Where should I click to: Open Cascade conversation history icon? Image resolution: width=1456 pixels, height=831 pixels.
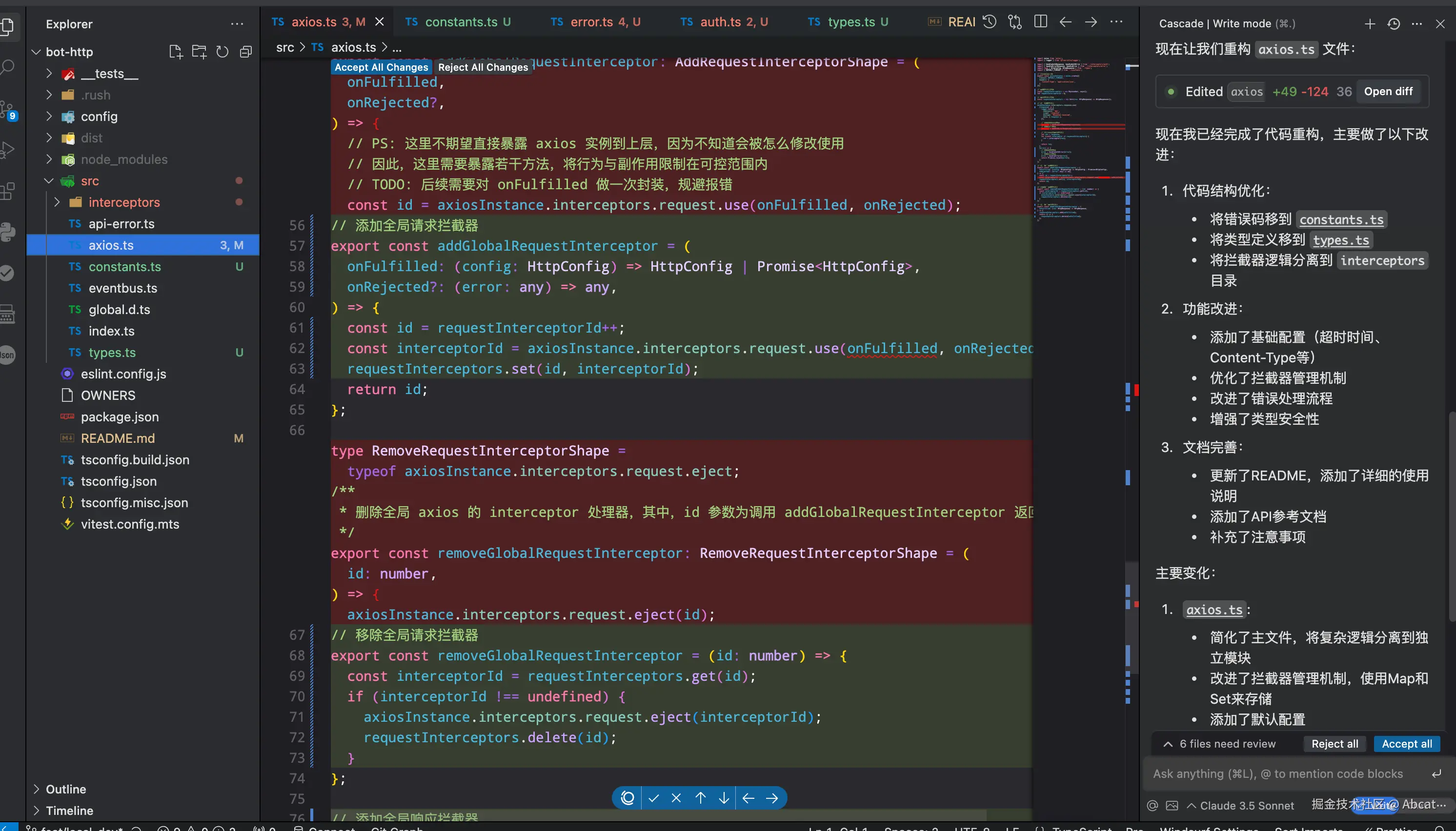click(1394, 23)
